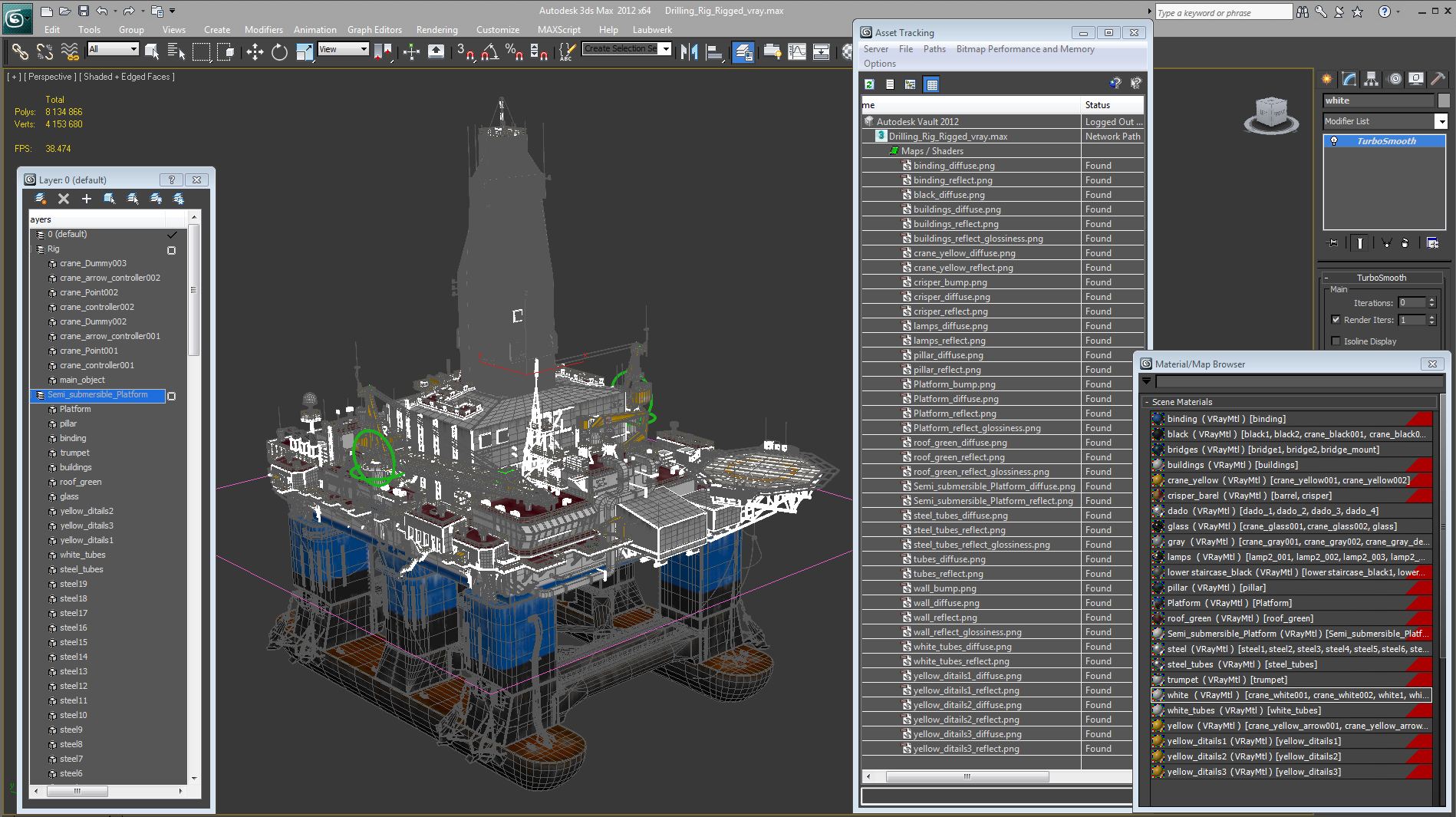Choose Rectangular Selection Region tool
This screenshot has height=817, width=1456.
[201, 51]
